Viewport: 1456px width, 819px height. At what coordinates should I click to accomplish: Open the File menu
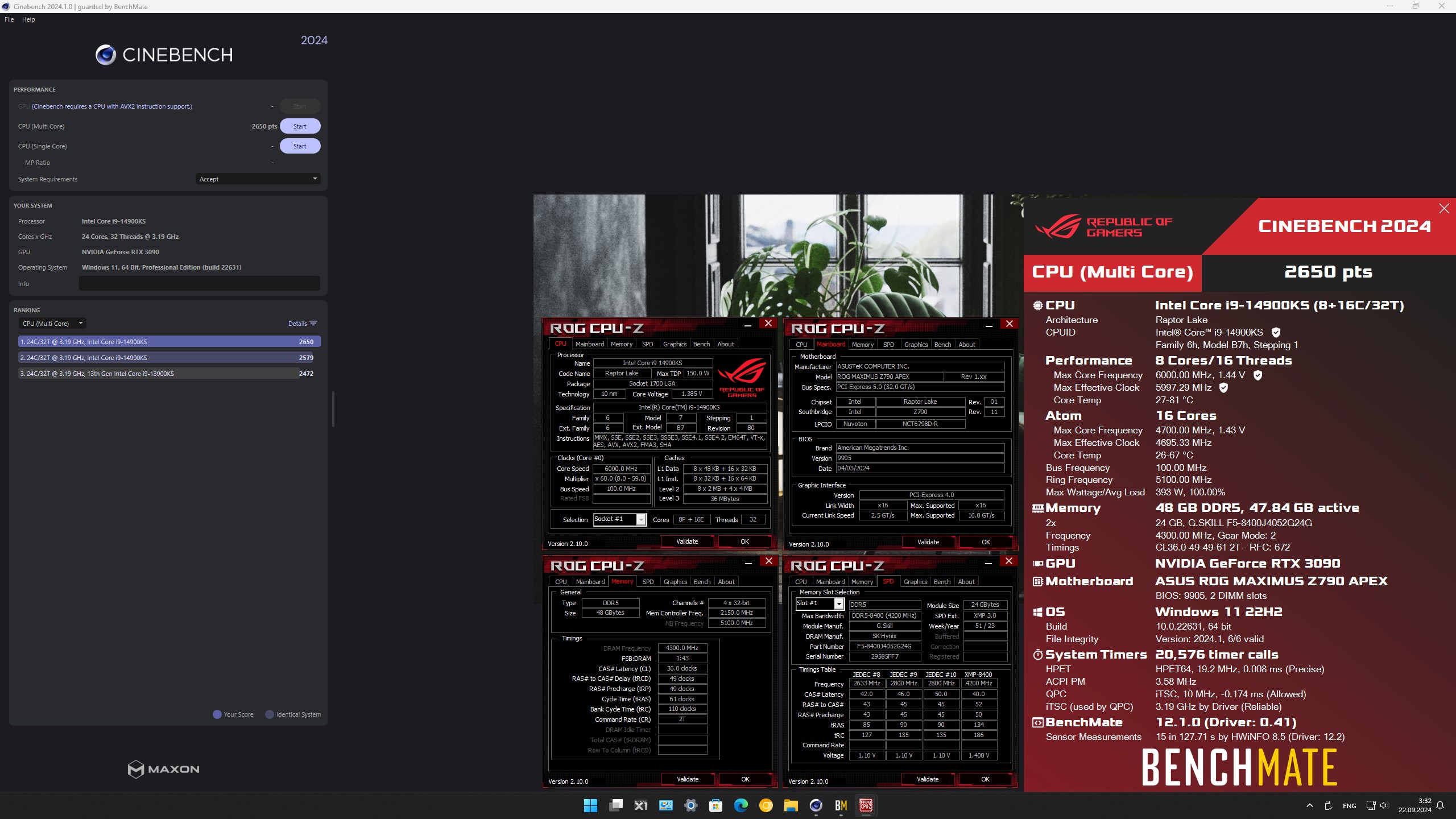[9, 19]
